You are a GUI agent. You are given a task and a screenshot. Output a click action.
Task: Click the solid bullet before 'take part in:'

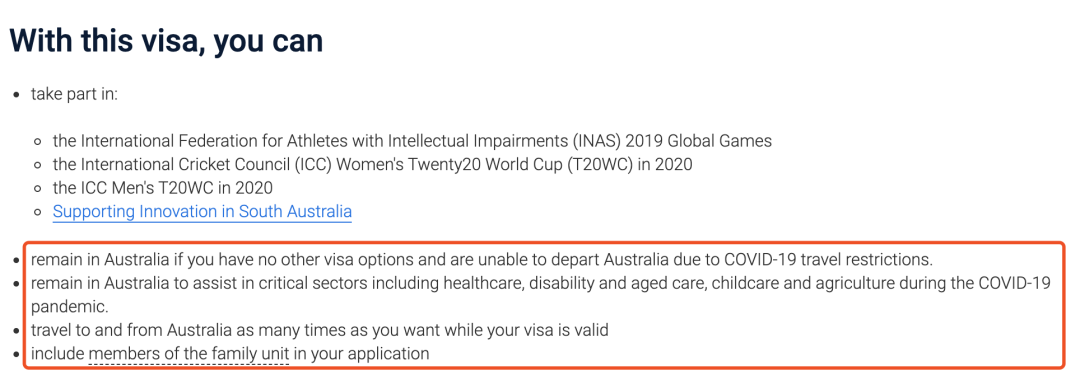[x=17, y=94]
